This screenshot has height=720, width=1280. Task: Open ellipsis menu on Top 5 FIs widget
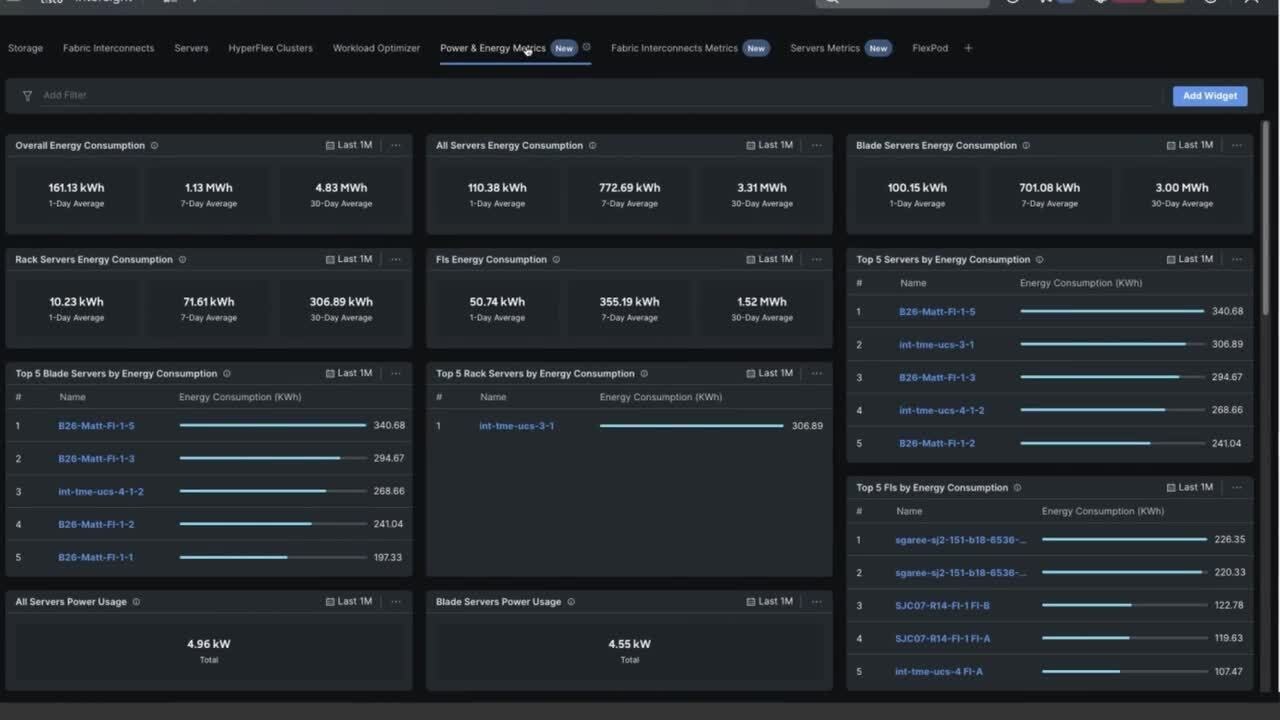pyautogui.click(x=1237, y=488)
